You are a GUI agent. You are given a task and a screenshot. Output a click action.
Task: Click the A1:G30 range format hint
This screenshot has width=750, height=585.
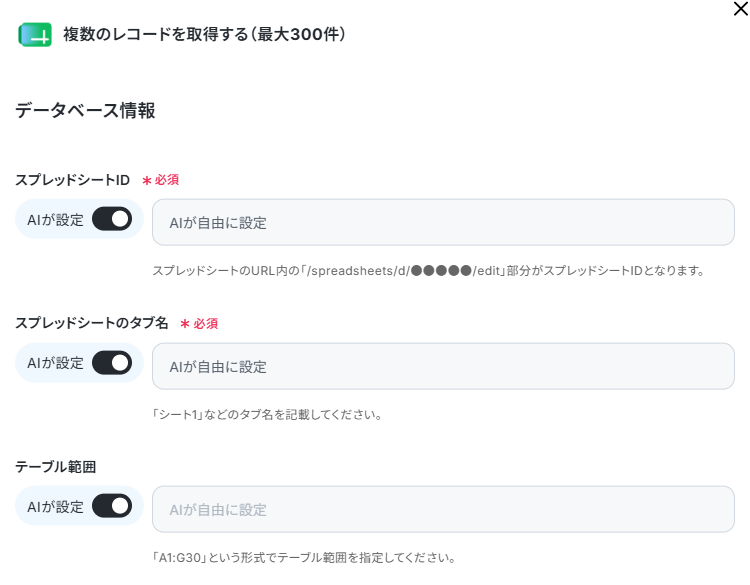tap(304, 557)
